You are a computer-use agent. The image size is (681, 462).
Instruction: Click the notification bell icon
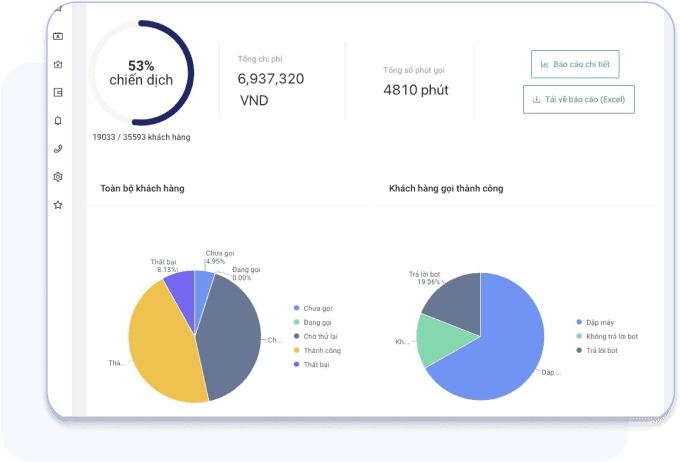58,120
